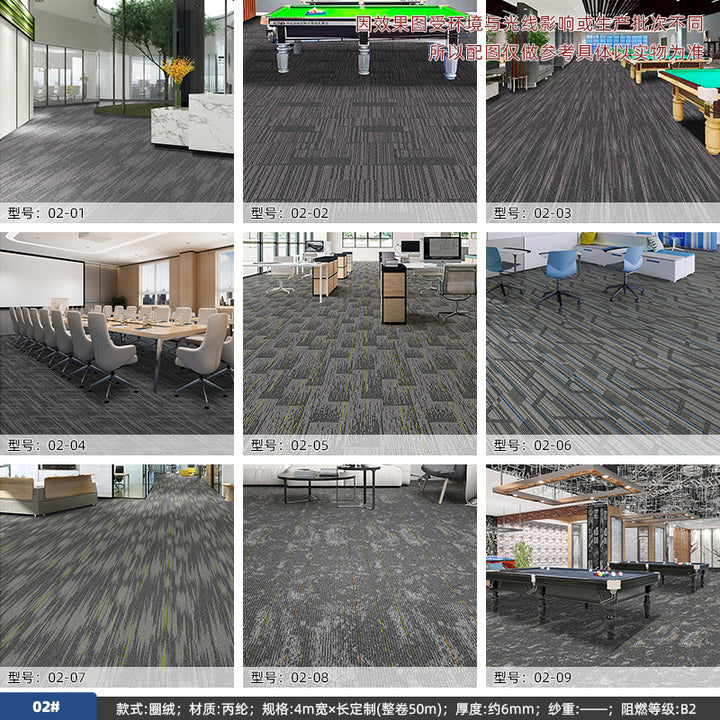Click the model label 型号: 02-01
720x720 pixels.
pyautogui.click(x=47, y=213)
